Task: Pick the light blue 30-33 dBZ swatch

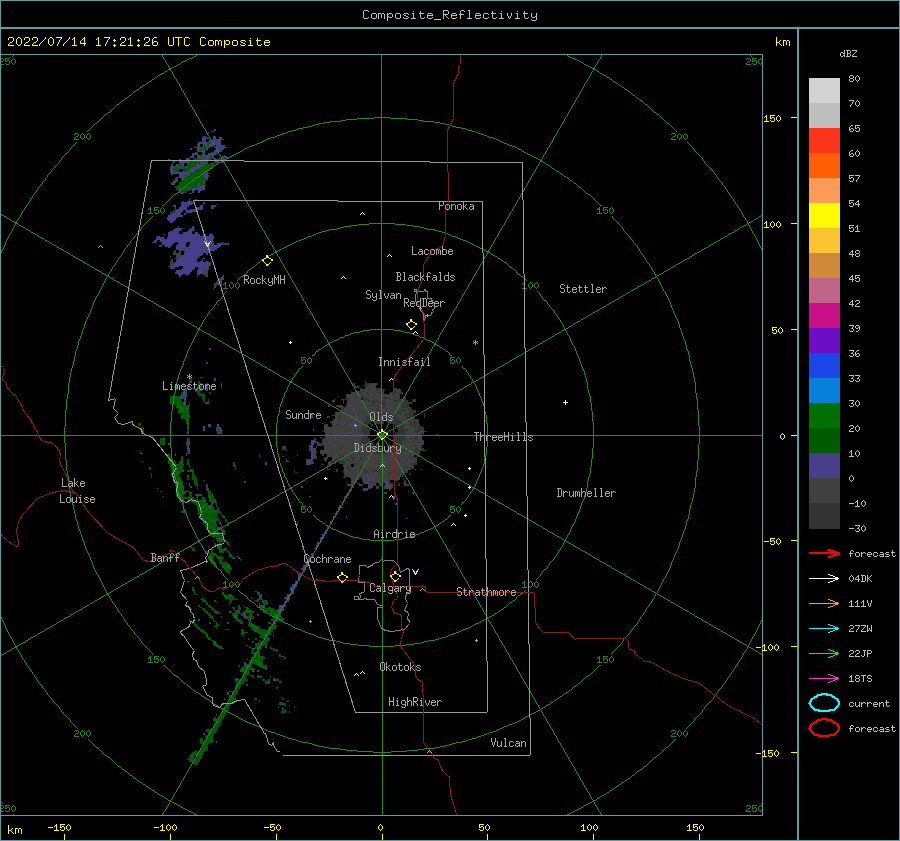Action: coord(824,391)
